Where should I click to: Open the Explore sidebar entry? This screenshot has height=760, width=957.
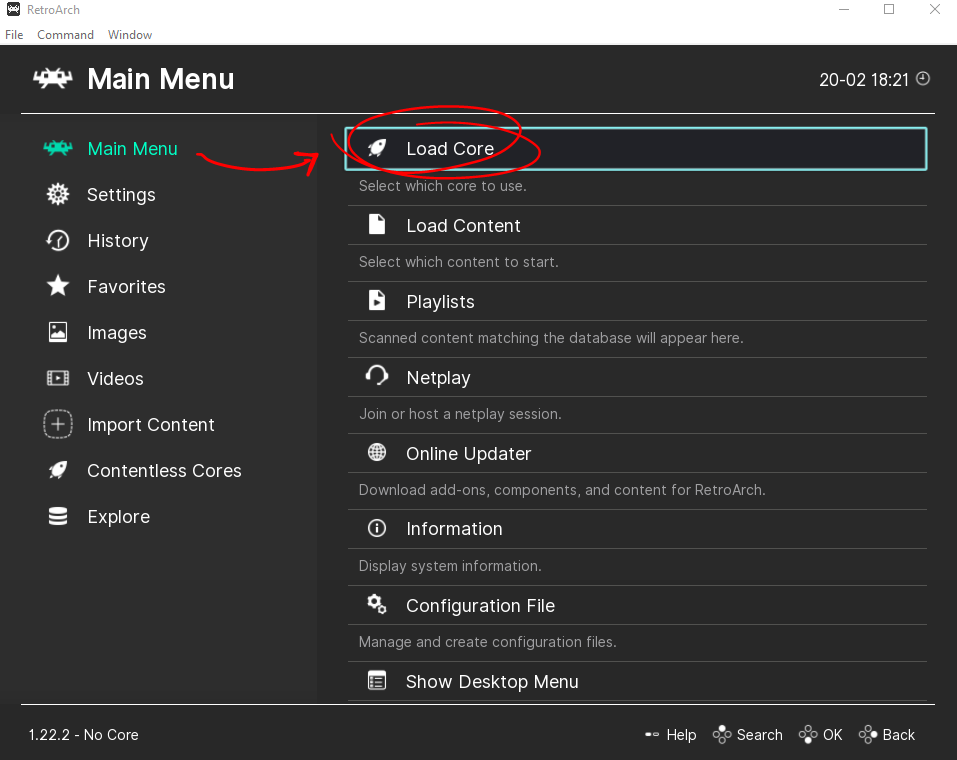click(118, 517)
